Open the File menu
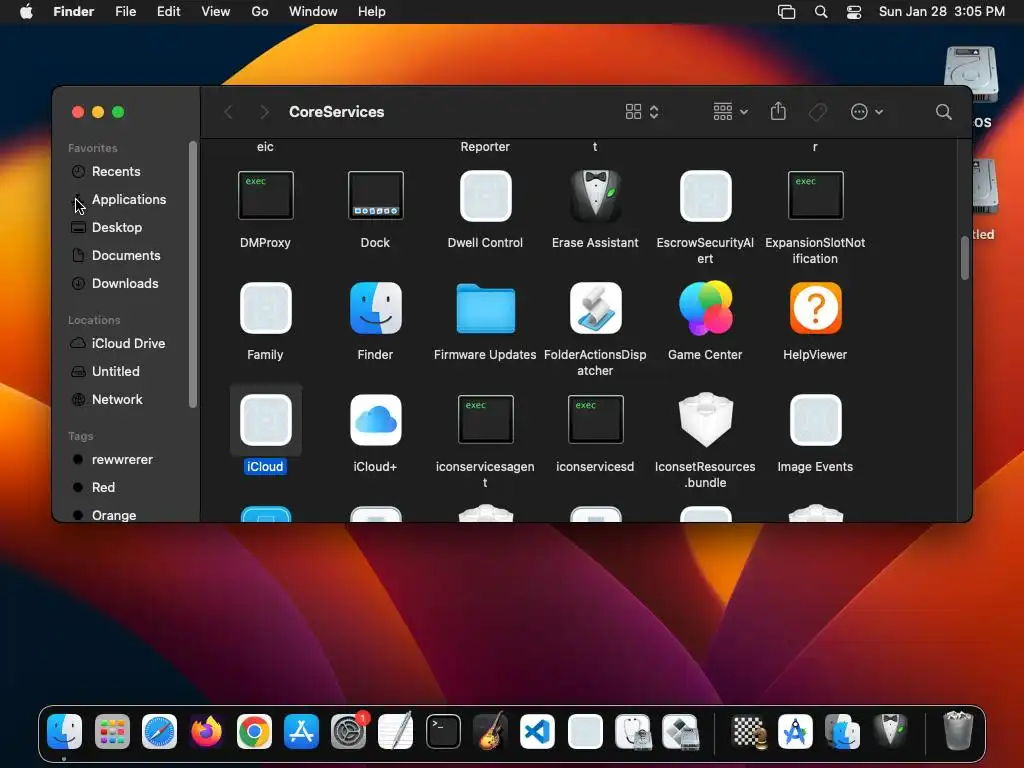 tap(125, 12)
